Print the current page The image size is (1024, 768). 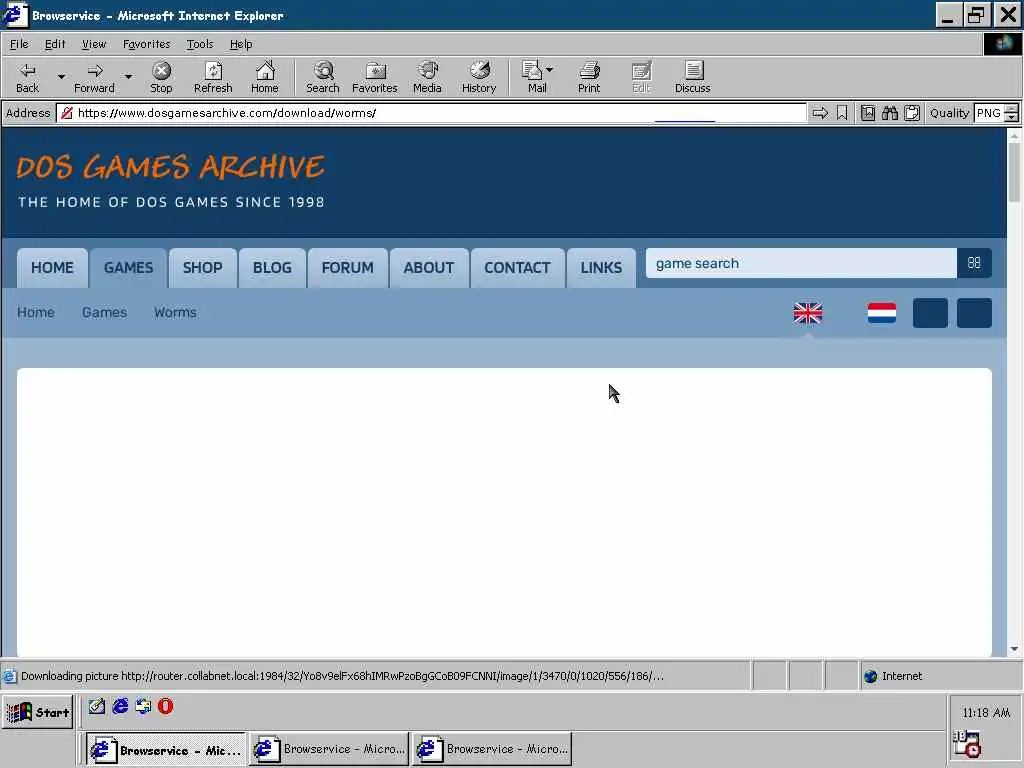pos(588,77)
